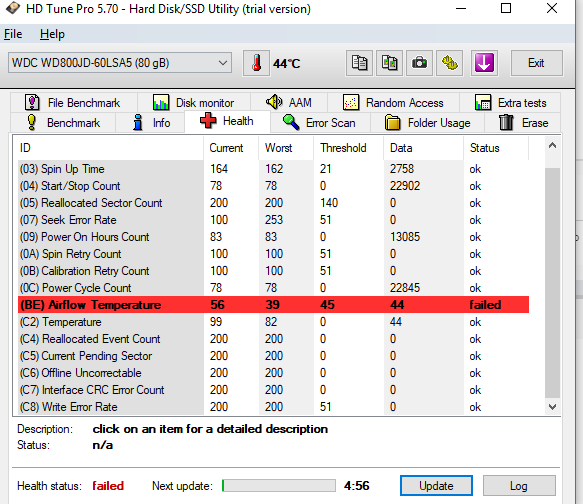The image size is (583, 504).
Task: Open options with the wrench icon
Action: [450, 63]
